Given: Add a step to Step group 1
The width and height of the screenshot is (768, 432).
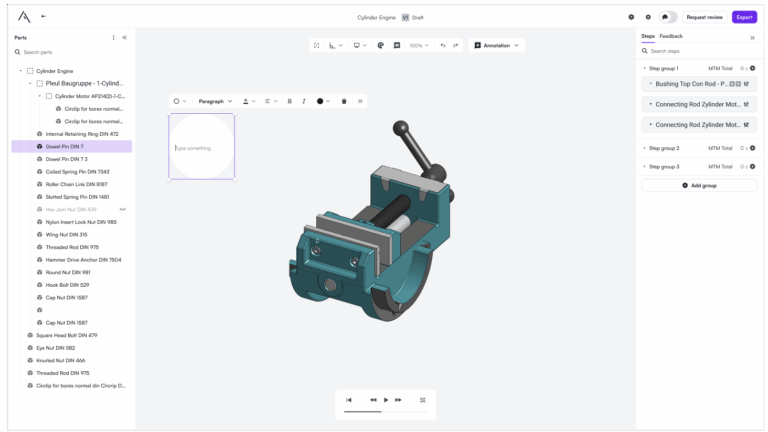Looking at the screenshot, I should [x=753, y=69].
